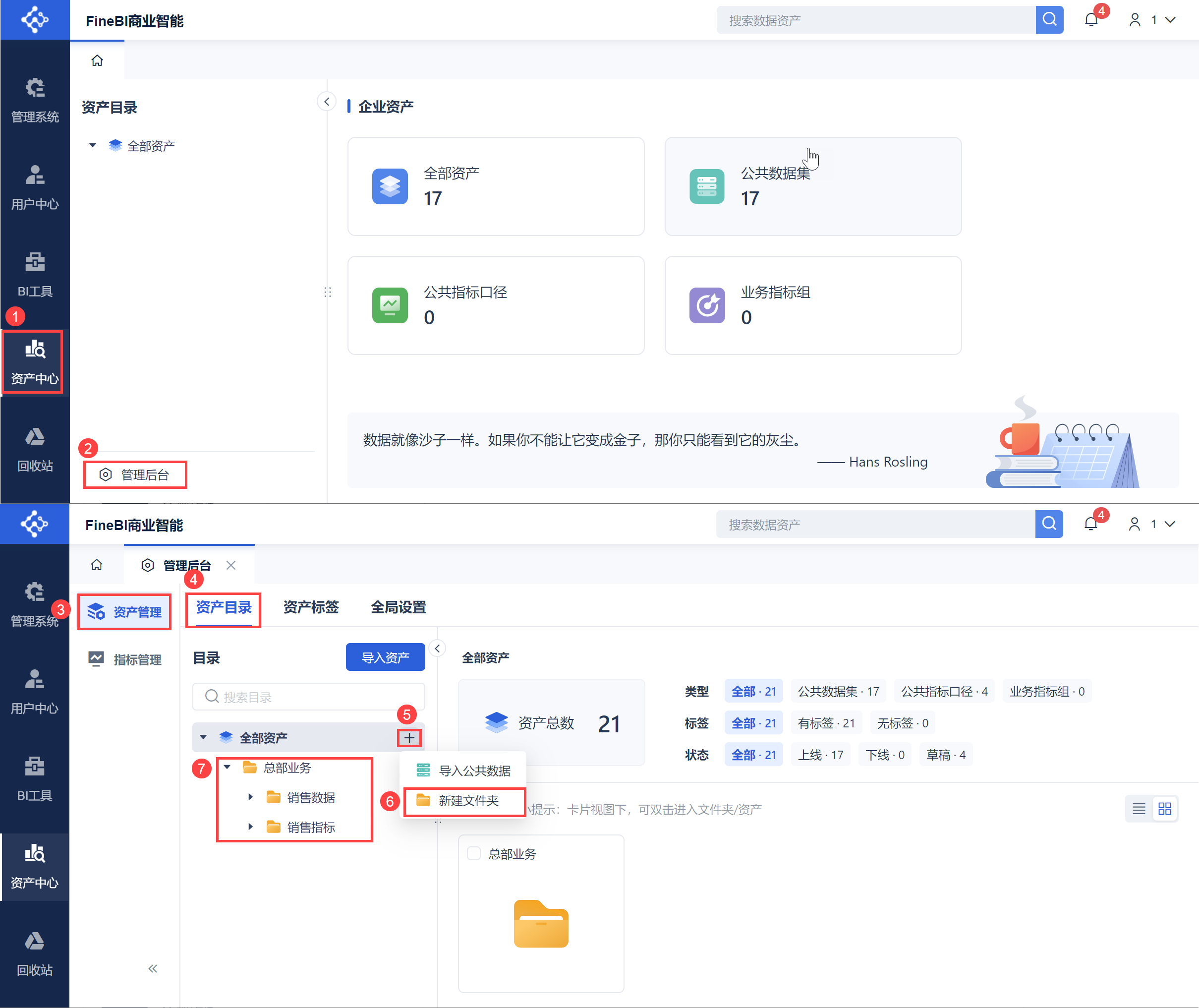Filter status by 上线 · 17
Screen dimensions: 1199x1008
coord(820,755)
